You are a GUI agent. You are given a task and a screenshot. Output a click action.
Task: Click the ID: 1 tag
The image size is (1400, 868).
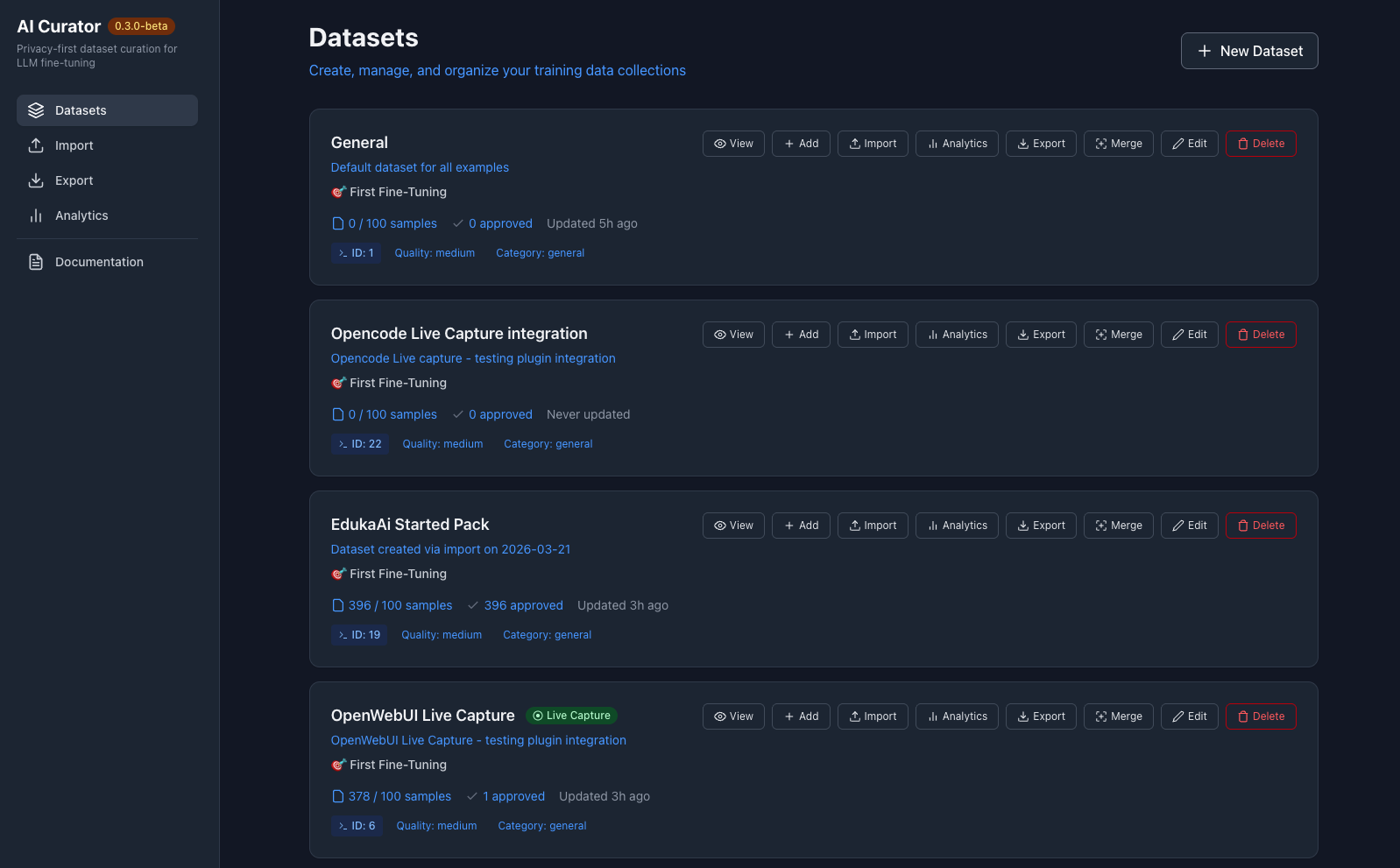(x=356, y=253)
